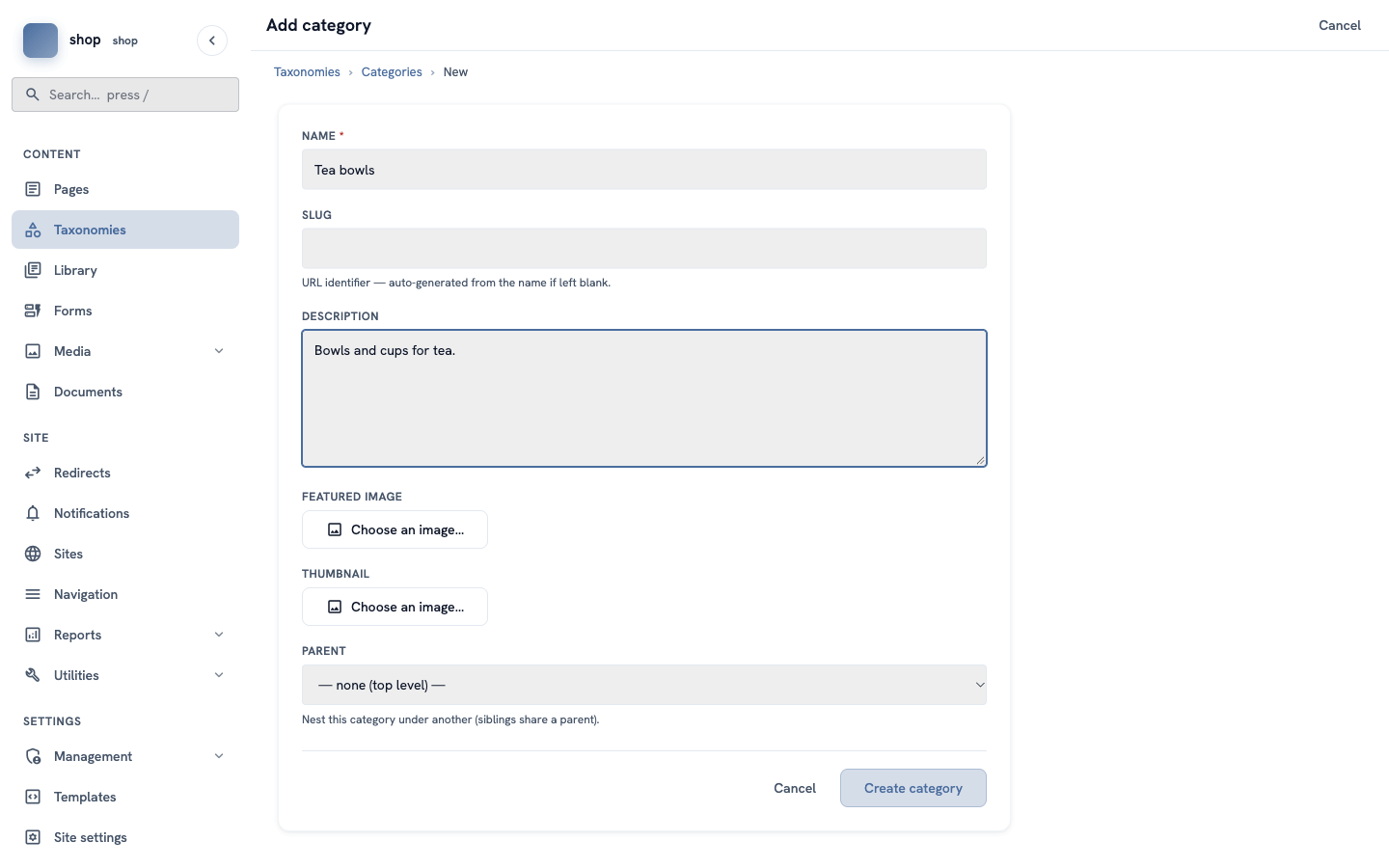Click the Navigation hamburger icon
1389x868 pixels.
33,594
